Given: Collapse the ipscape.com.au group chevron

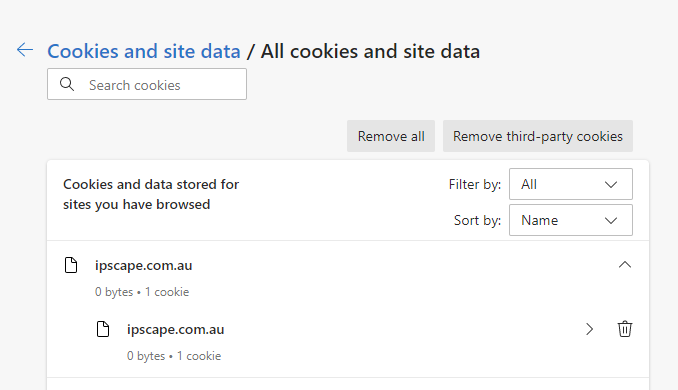Looking at the screenshot, I should pos(625,265).
